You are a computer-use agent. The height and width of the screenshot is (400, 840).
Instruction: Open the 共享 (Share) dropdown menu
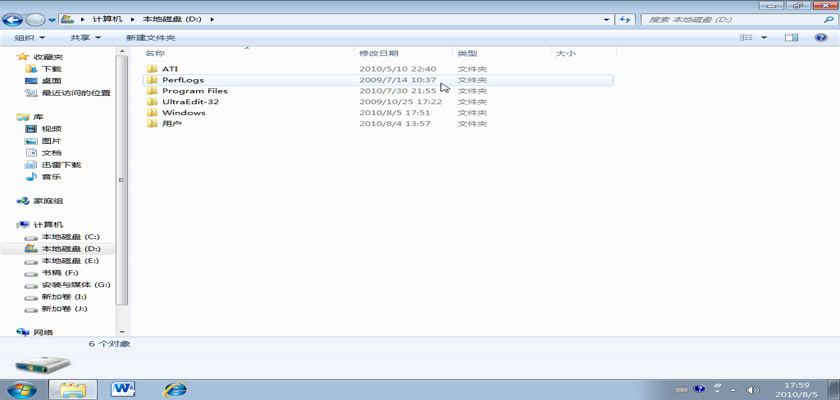pos(84,37)
